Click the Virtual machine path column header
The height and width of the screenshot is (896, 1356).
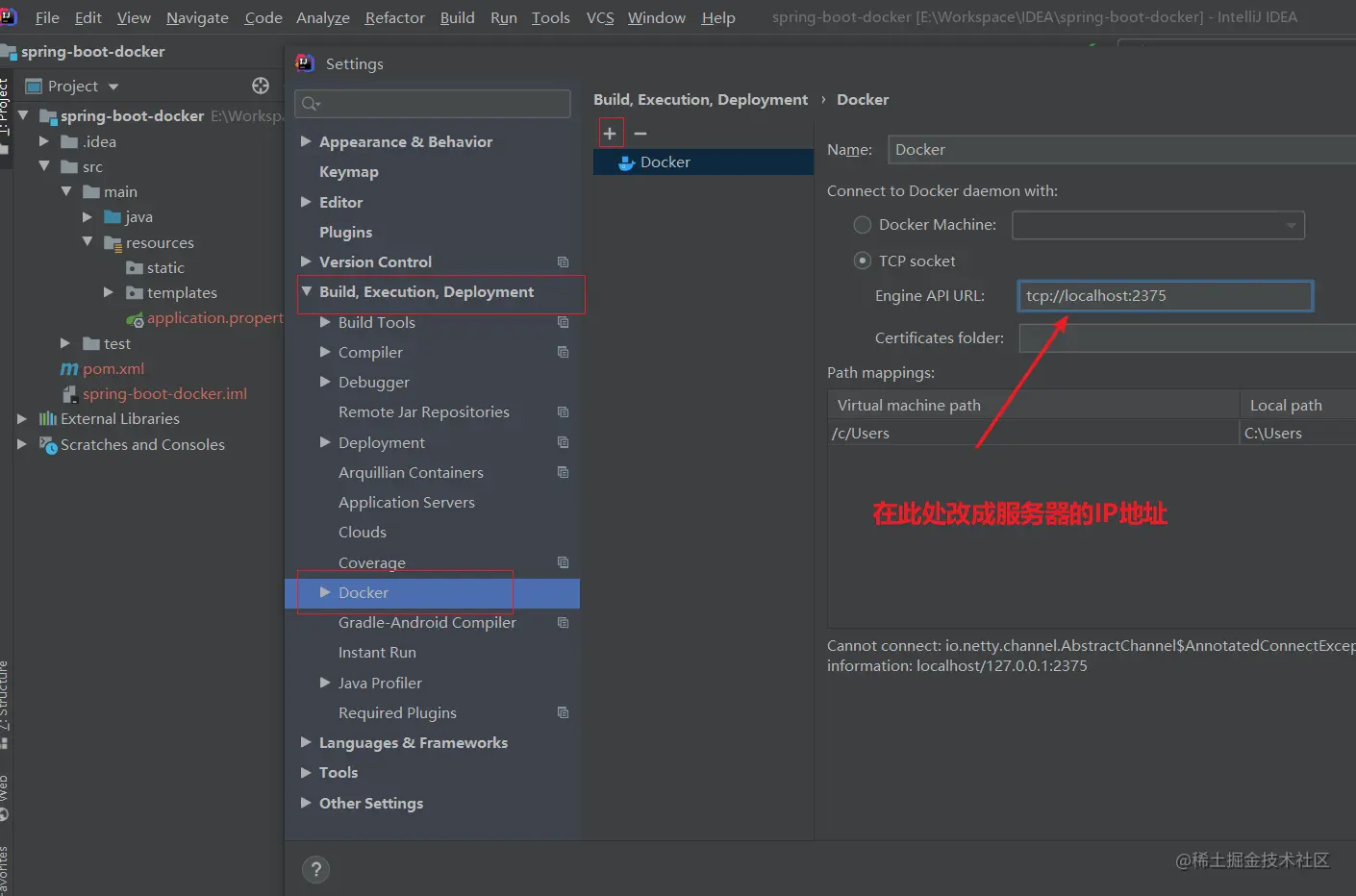pyautogui.click(x=1034, y=405)
